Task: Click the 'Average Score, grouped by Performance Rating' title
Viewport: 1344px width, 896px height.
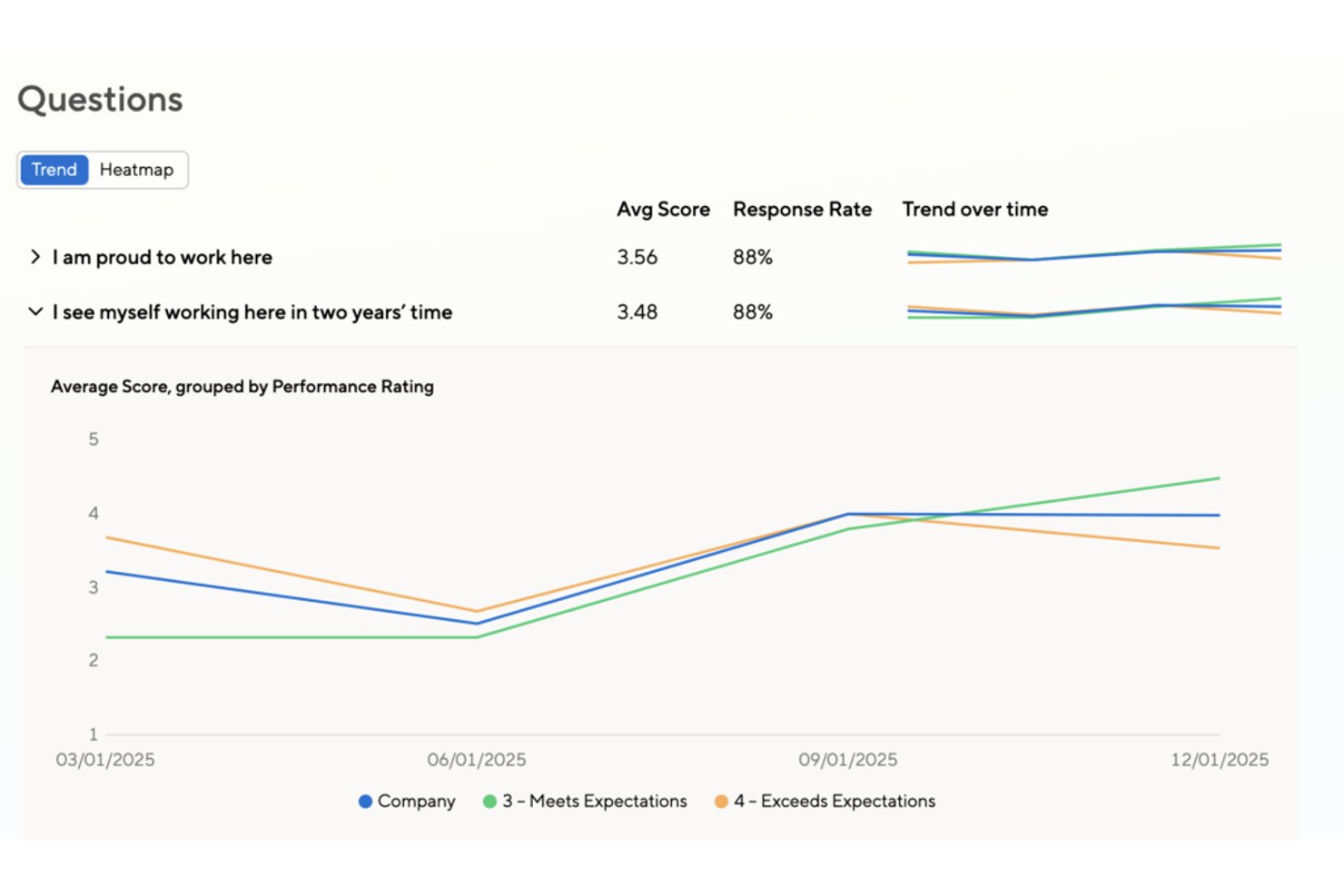Action: coord(242,387)
